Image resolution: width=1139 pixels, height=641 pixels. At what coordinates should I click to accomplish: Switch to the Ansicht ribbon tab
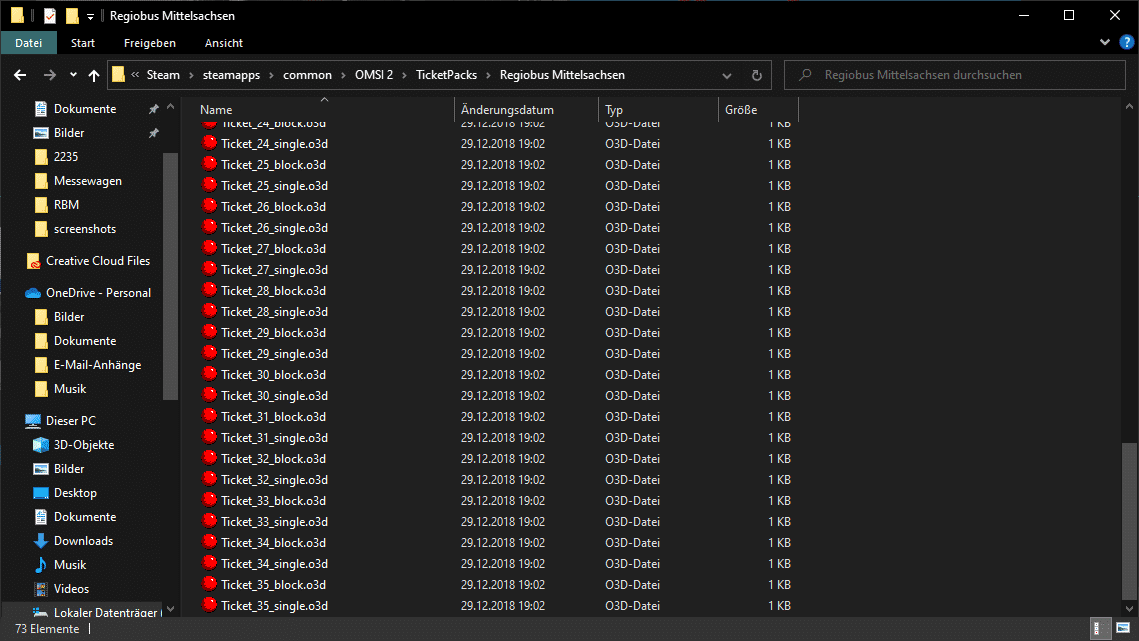[223, 43]
